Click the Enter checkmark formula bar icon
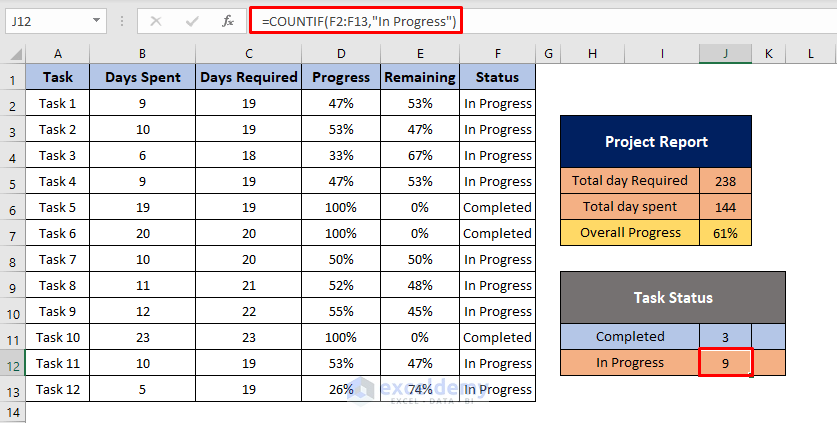Screen dimensions: 837x423 click(x=192, y=21)
